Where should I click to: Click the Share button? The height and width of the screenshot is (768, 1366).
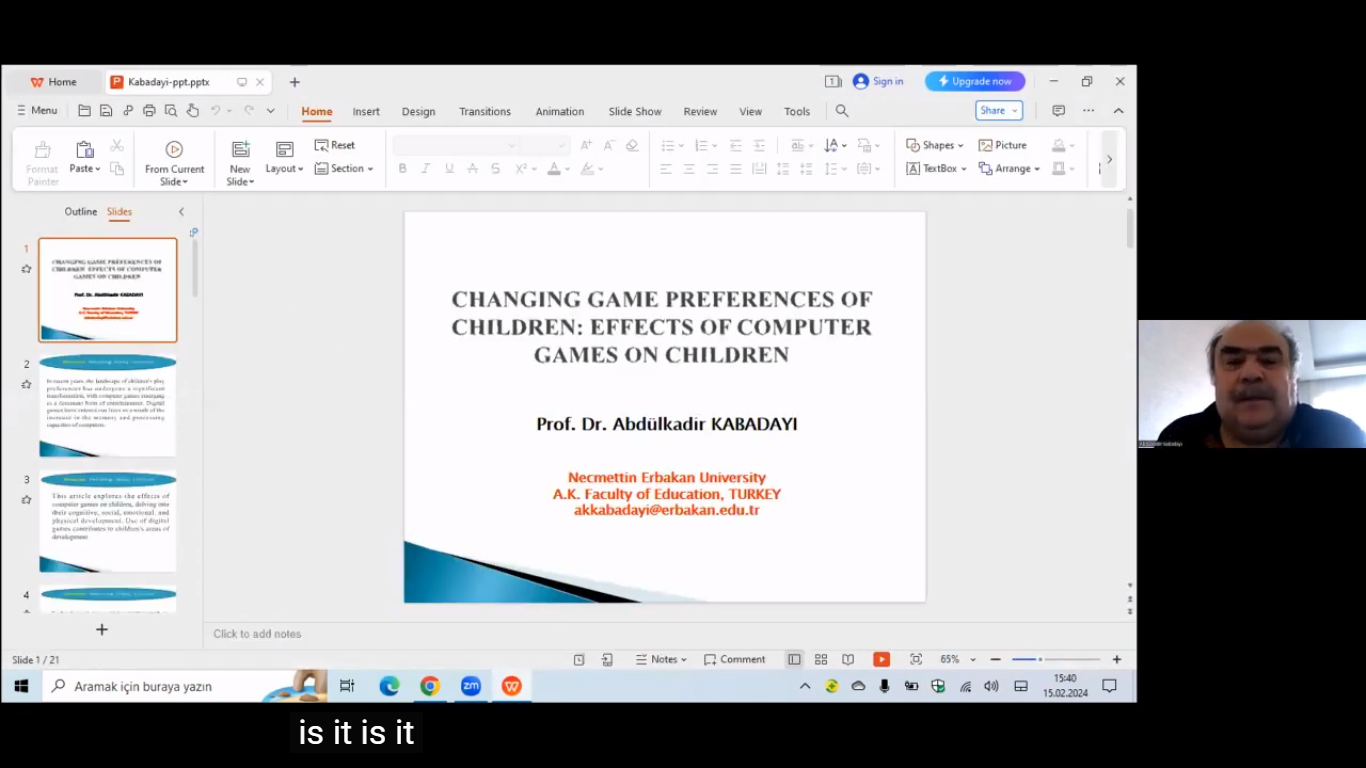999,111
